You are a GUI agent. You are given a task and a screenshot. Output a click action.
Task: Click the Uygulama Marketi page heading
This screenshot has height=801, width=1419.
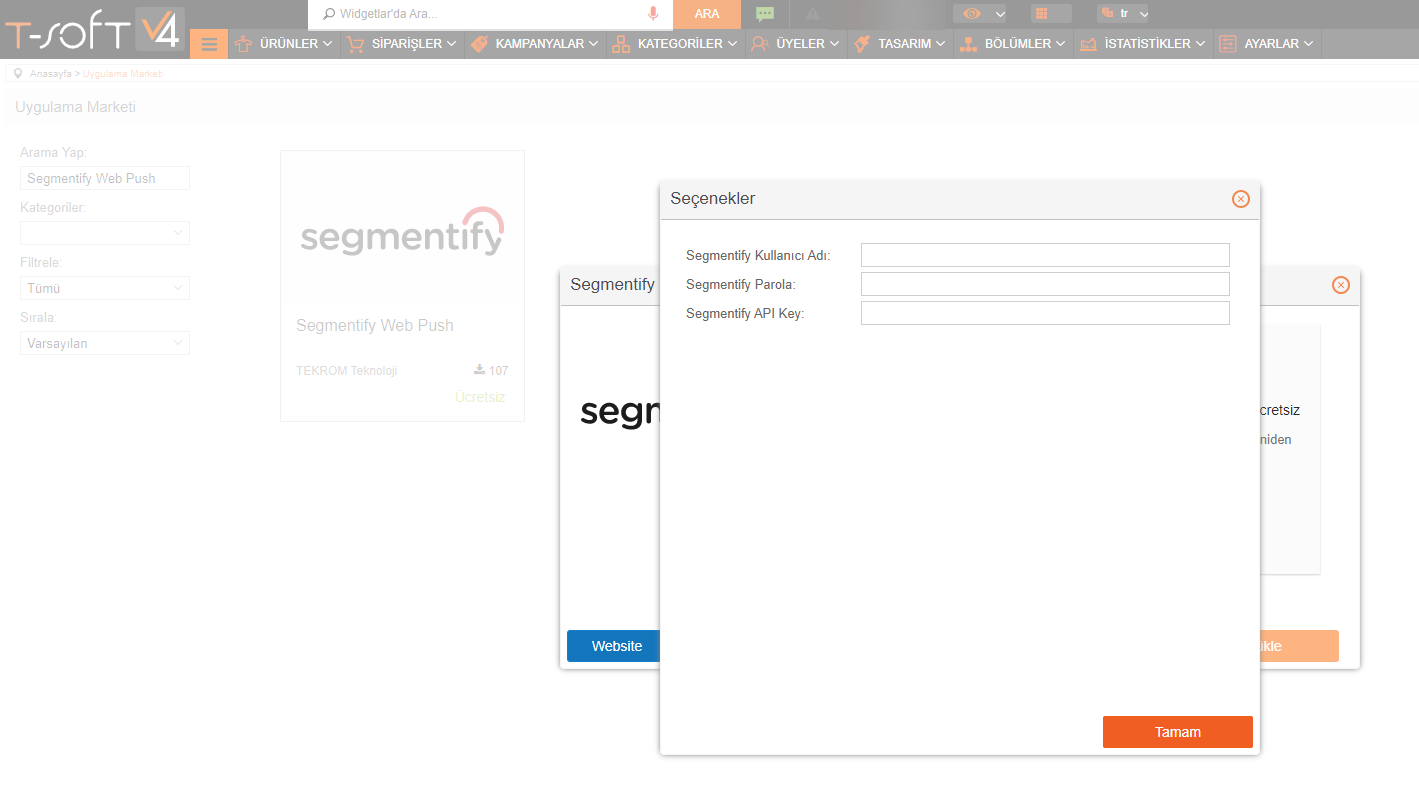[x=76, y=107]
